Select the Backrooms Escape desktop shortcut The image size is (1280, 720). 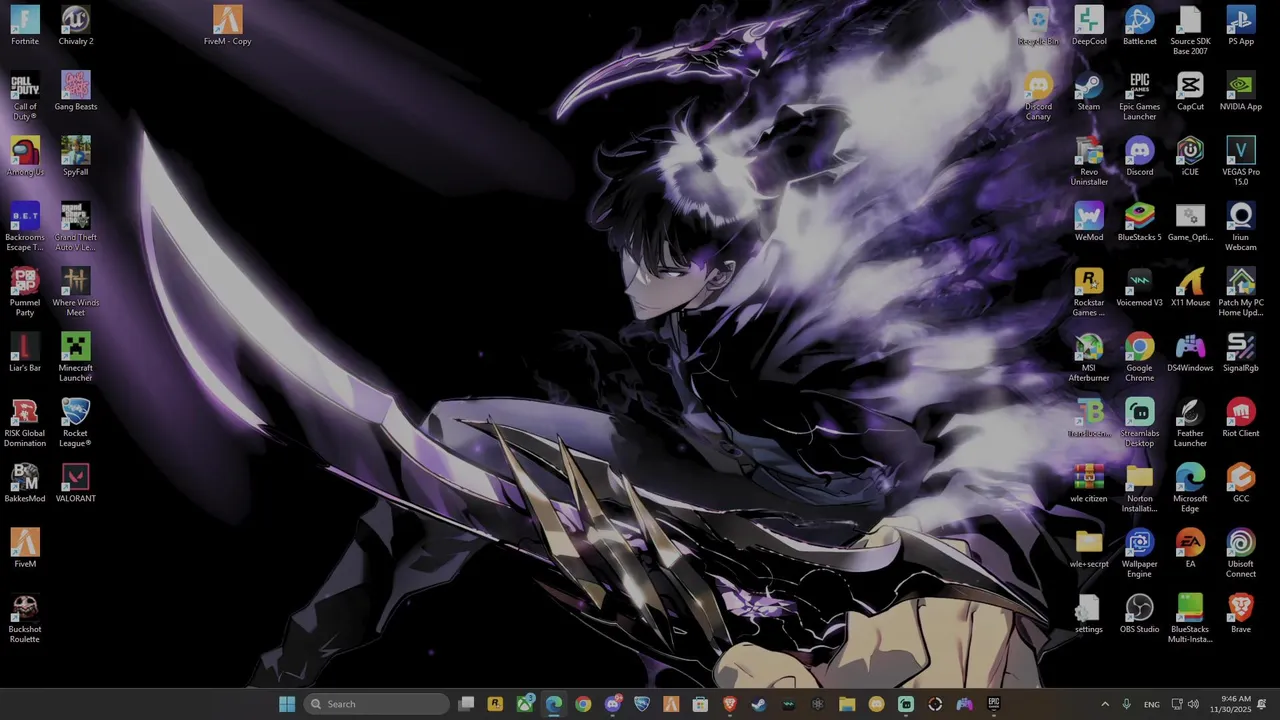[x=25, y=226]
